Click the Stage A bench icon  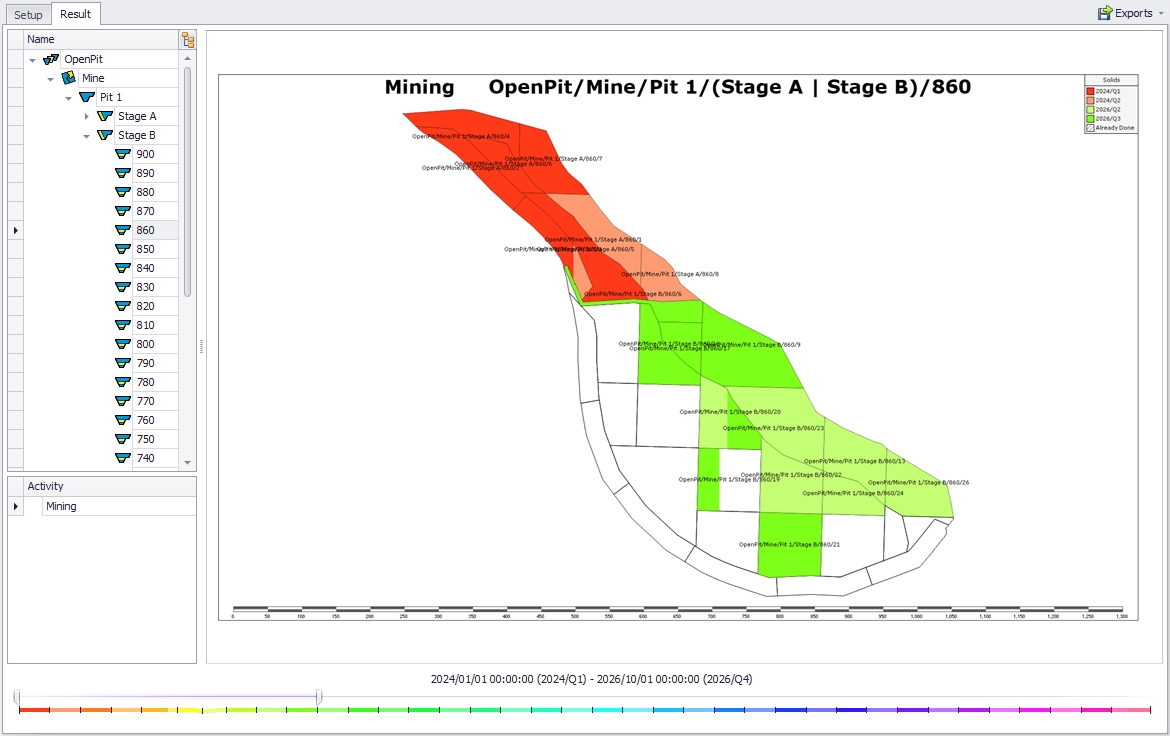[104, 116]
